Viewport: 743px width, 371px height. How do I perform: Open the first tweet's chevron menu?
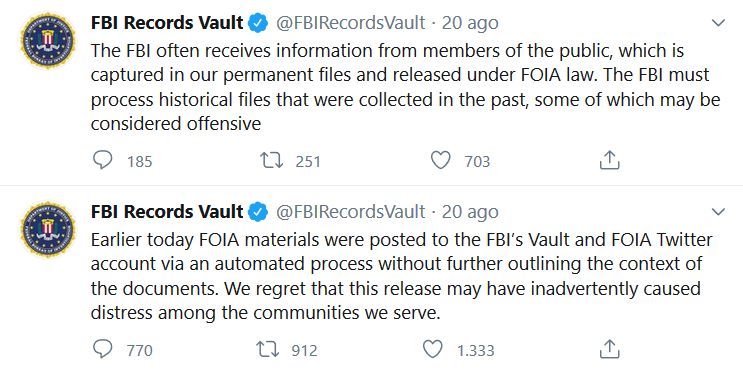point(719,23)
